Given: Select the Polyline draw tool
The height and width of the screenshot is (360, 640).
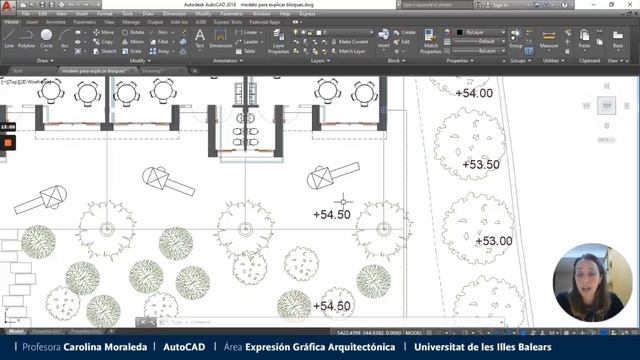Looking at the screenshot, I should tap(27, 39).
